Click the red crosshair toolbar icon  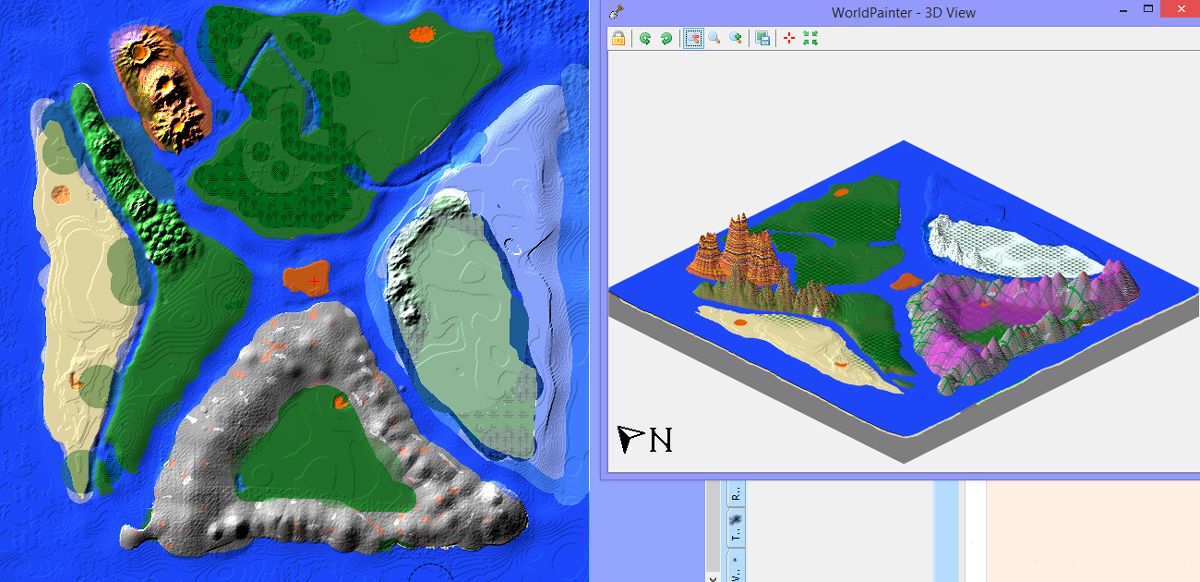tap(789, 39)
